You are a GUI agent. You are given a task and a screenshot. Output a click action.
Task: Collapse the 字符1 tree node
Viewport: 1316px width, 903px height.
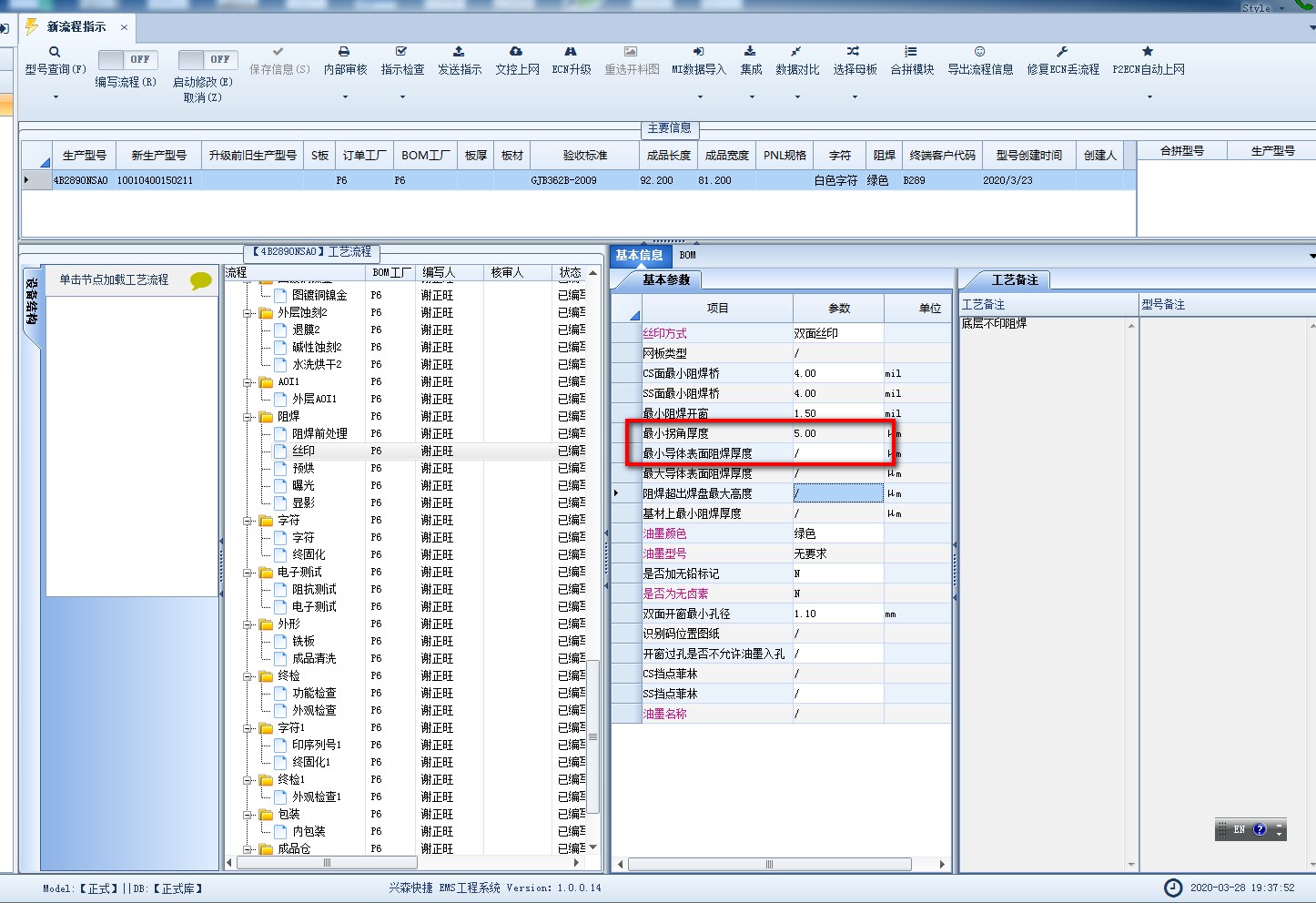tap(248, 728)
